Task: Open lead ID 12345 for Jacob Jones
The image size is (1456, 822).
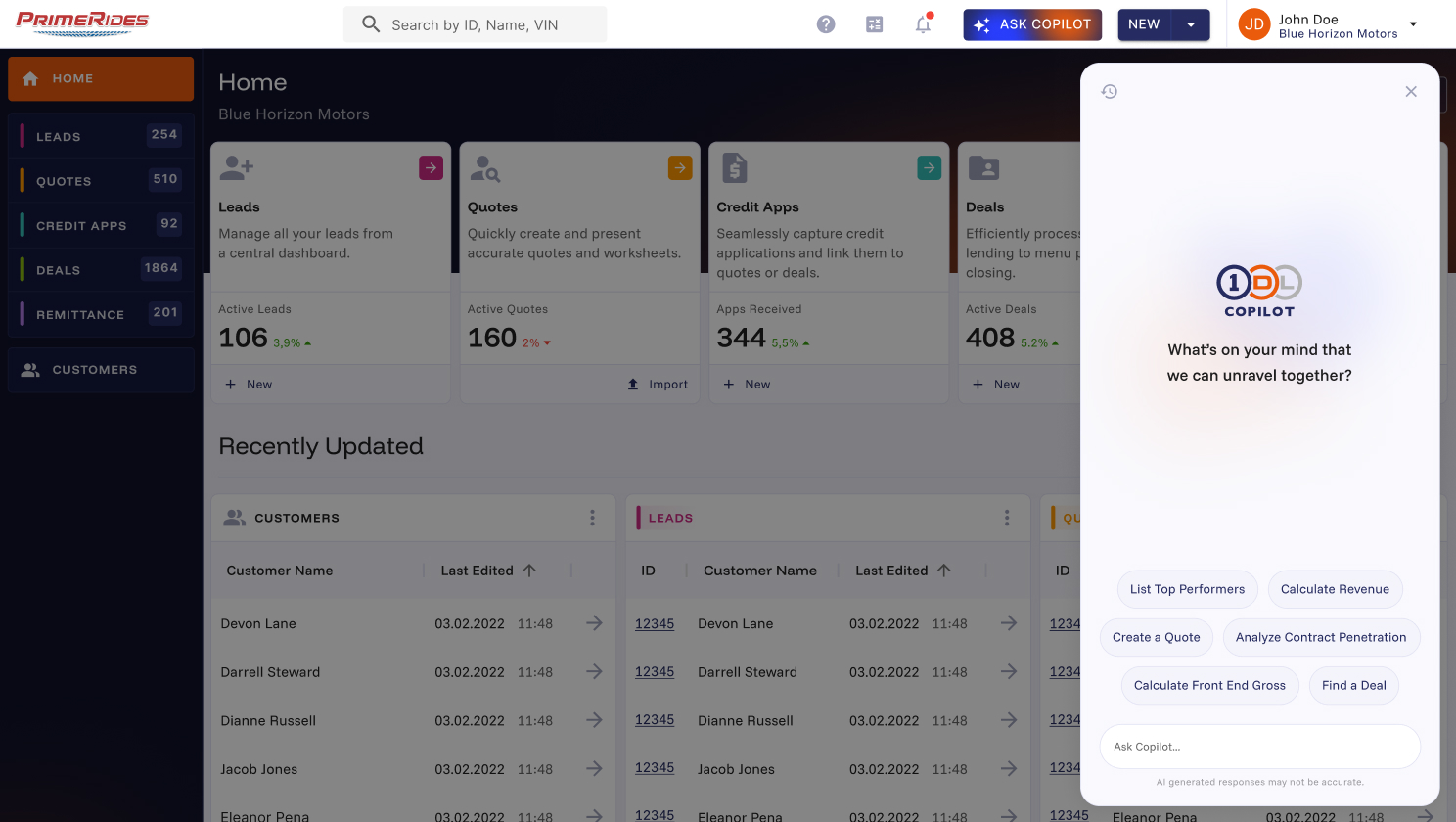Action: point(655,767)
